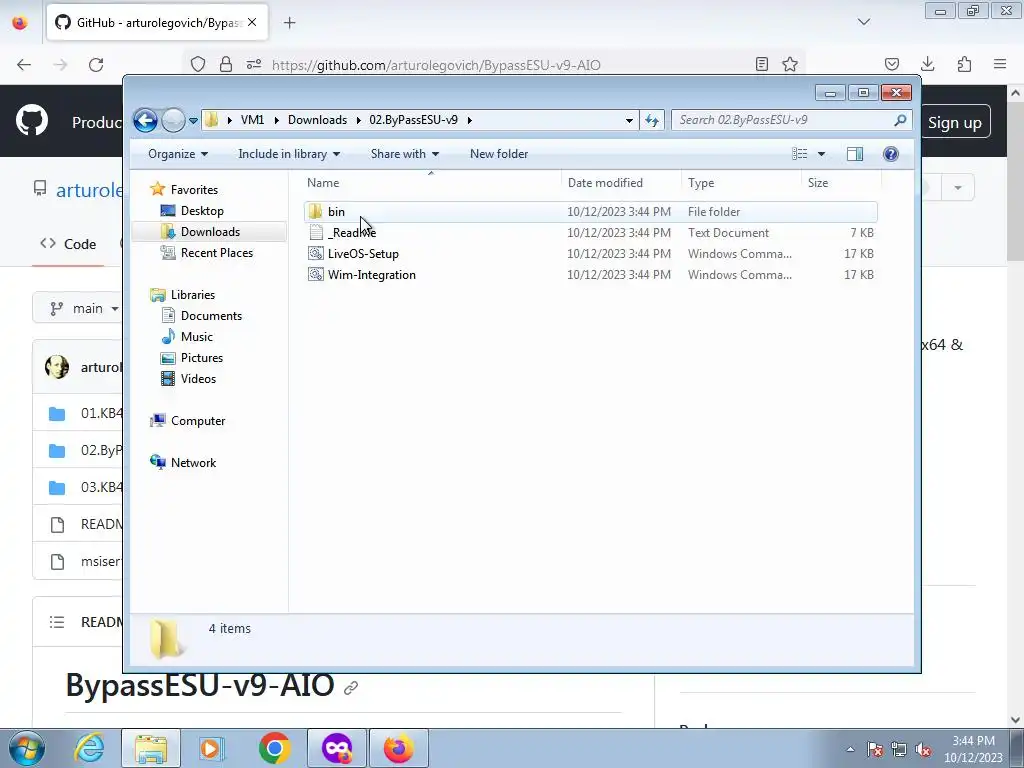Click the Explorer back arrow button
1024x768 pixels.
(x=145, y=120)
